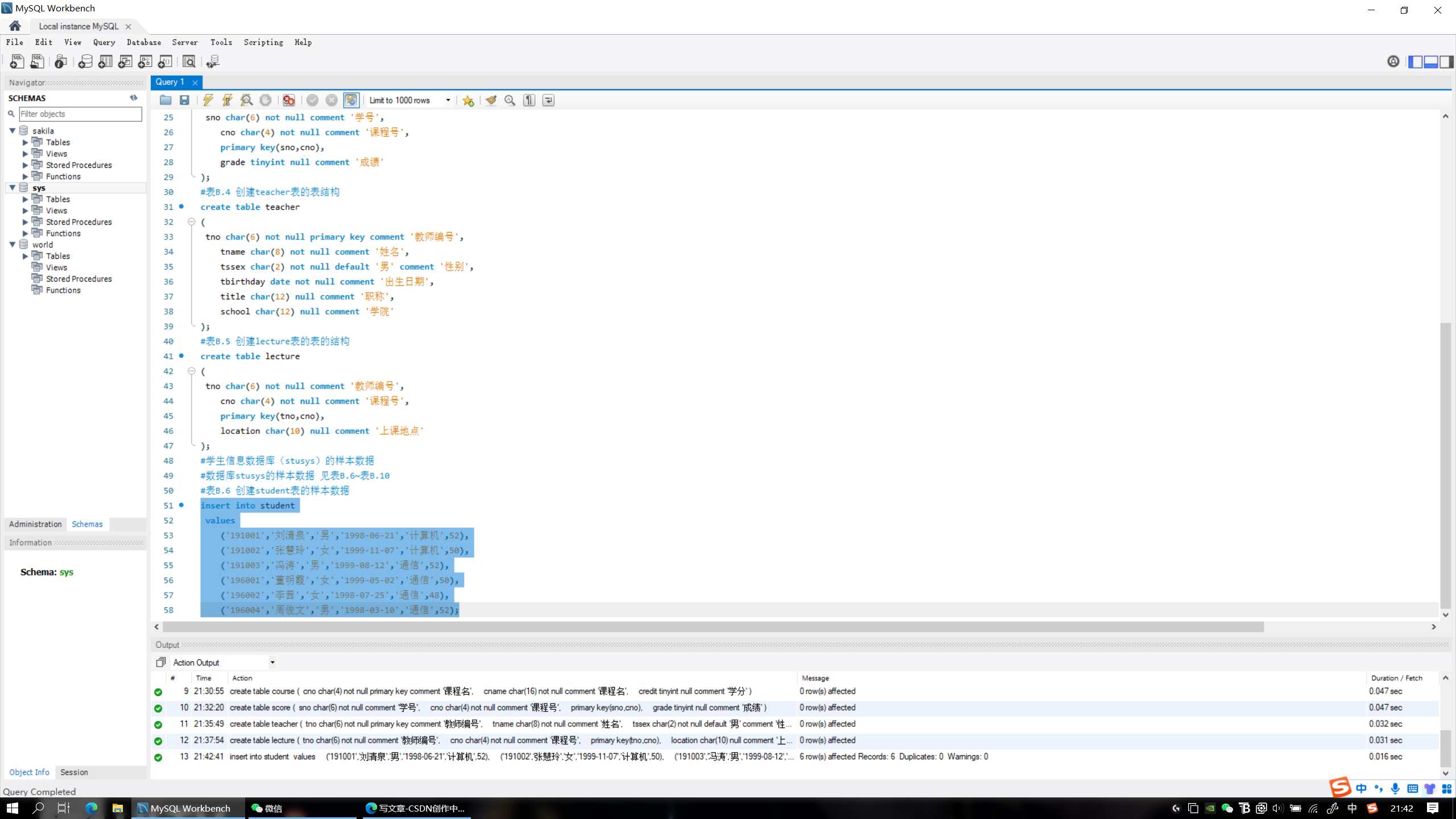Open a SQL script file in the editor
Image resolution: width=1456 pixels, height=819 pixels.
166,100
